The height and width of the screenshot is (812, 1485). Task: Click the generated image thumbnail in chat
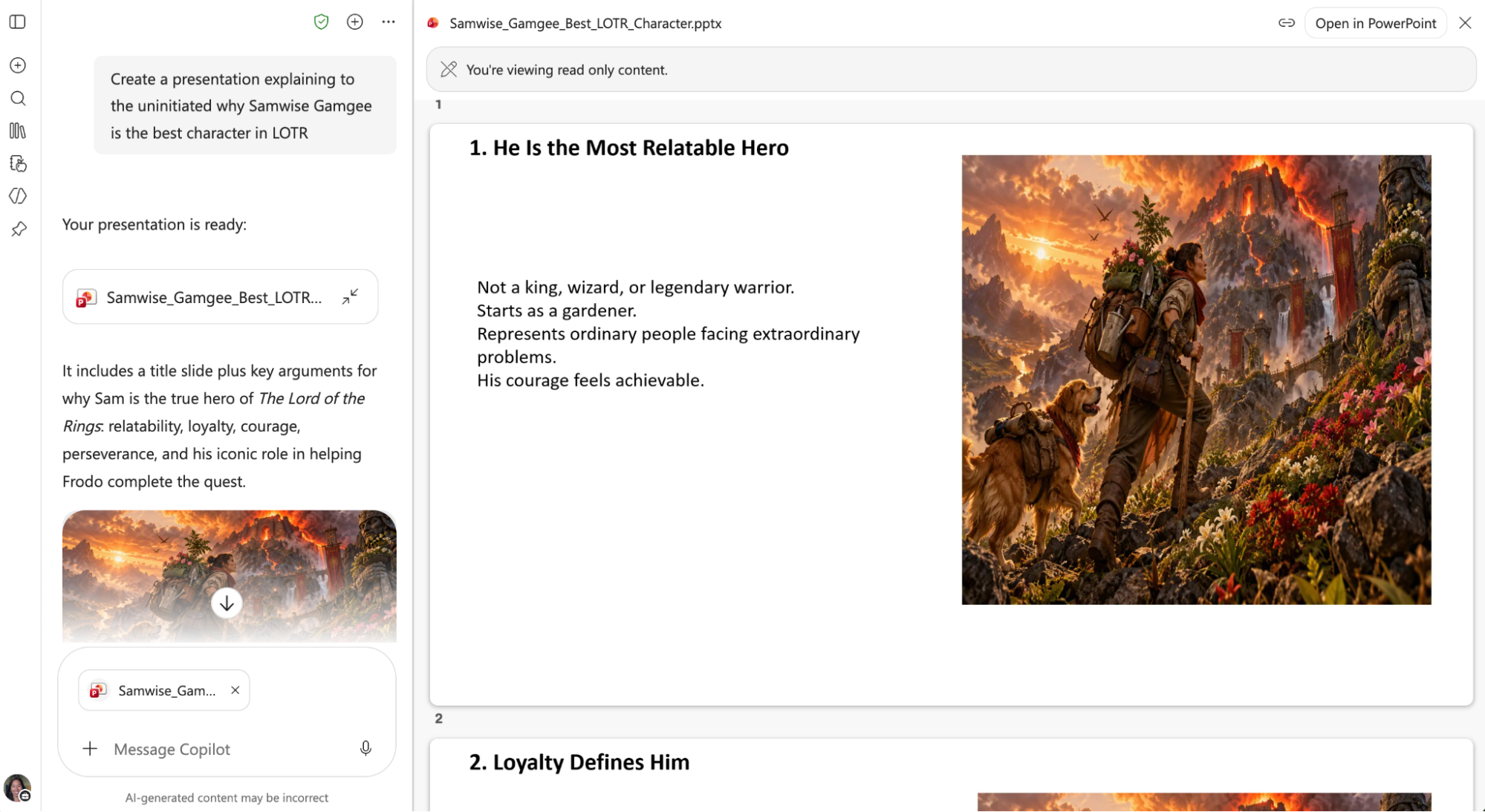coord(229,576)
